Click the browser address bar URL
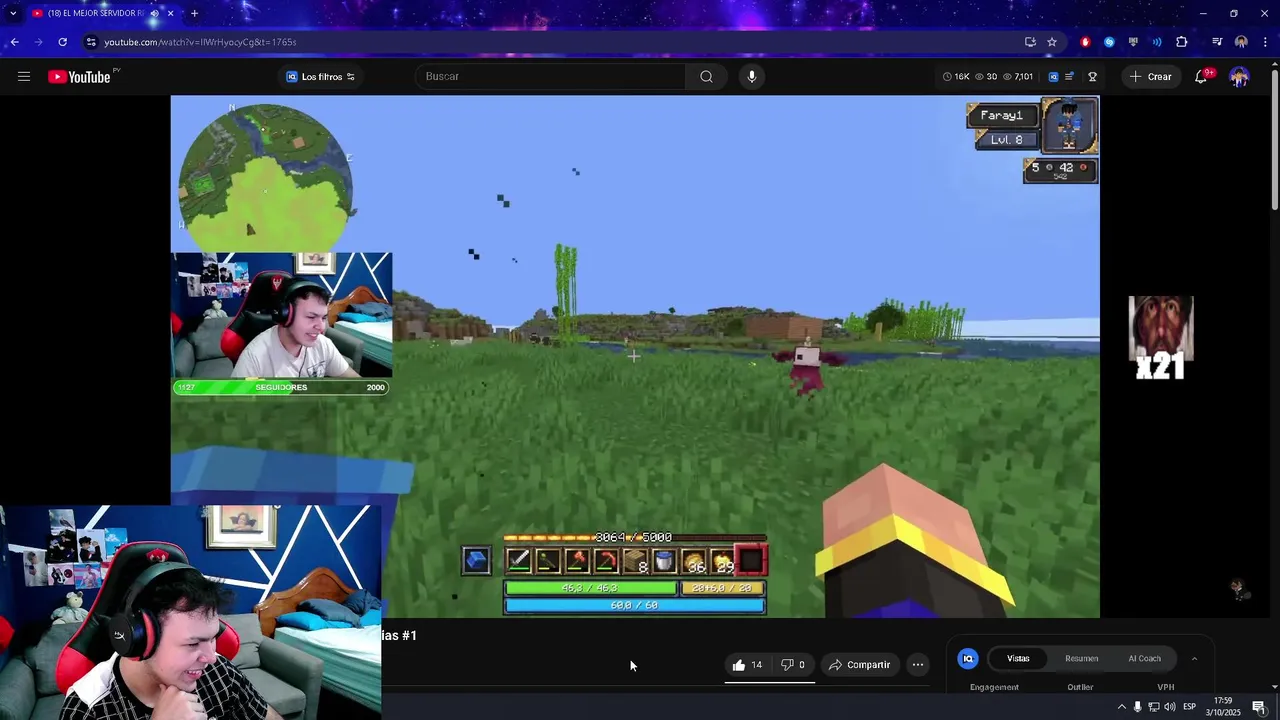Image resolution: width=1280 pixels, height=720 pixels. [200, 42]
